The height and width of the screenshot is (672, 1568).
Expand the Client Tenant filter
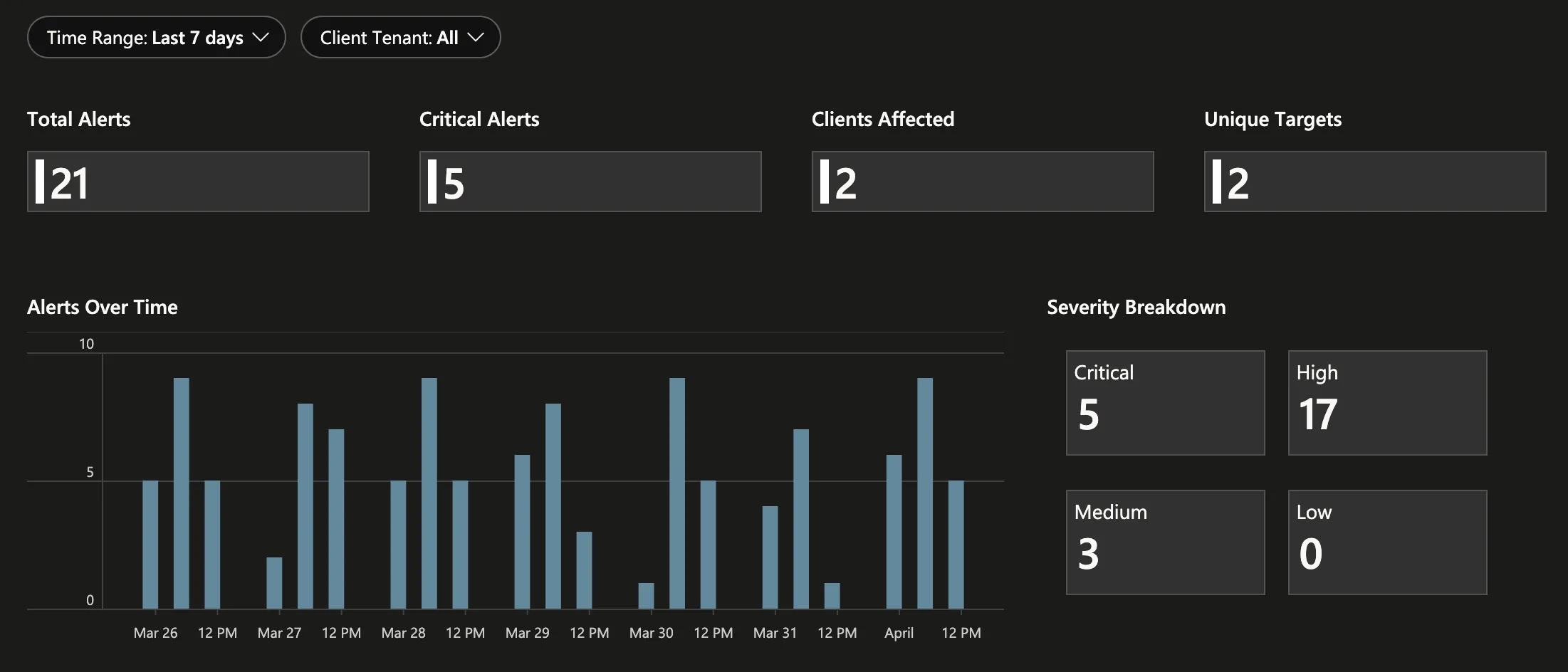pos(400,37)
